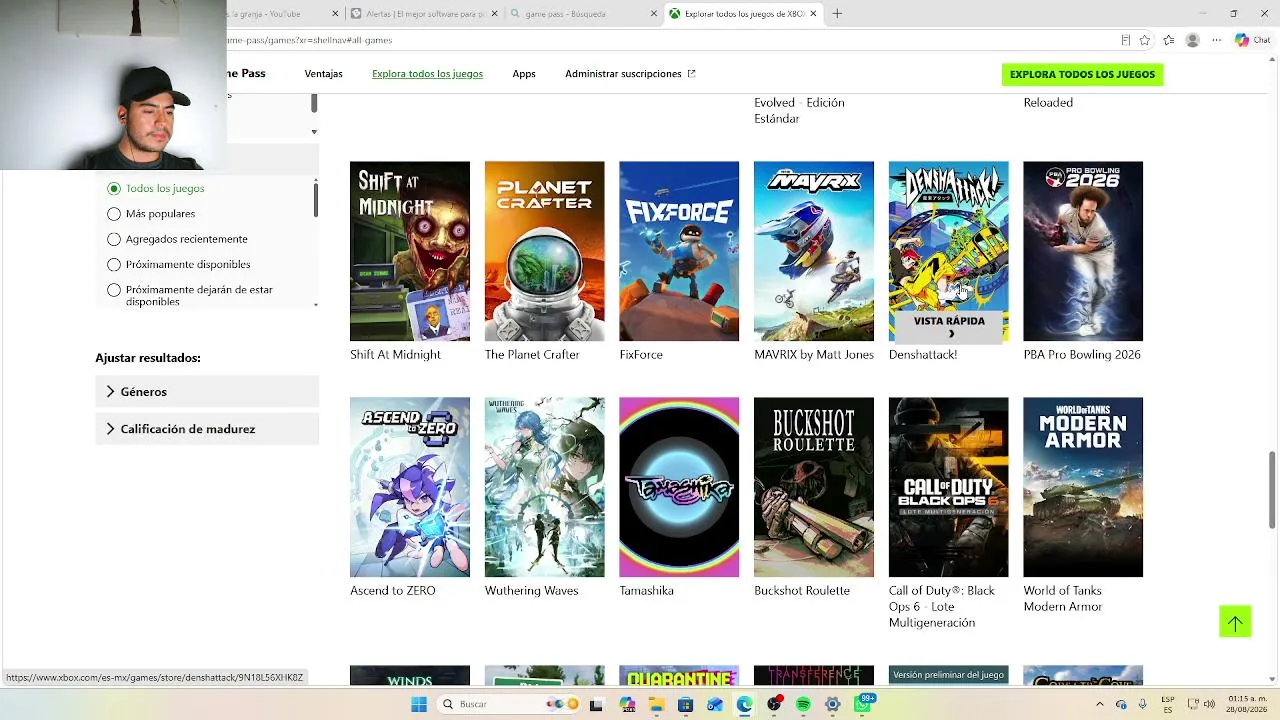
Task: Open the favorites list icon
Action: click(1169, 40)
